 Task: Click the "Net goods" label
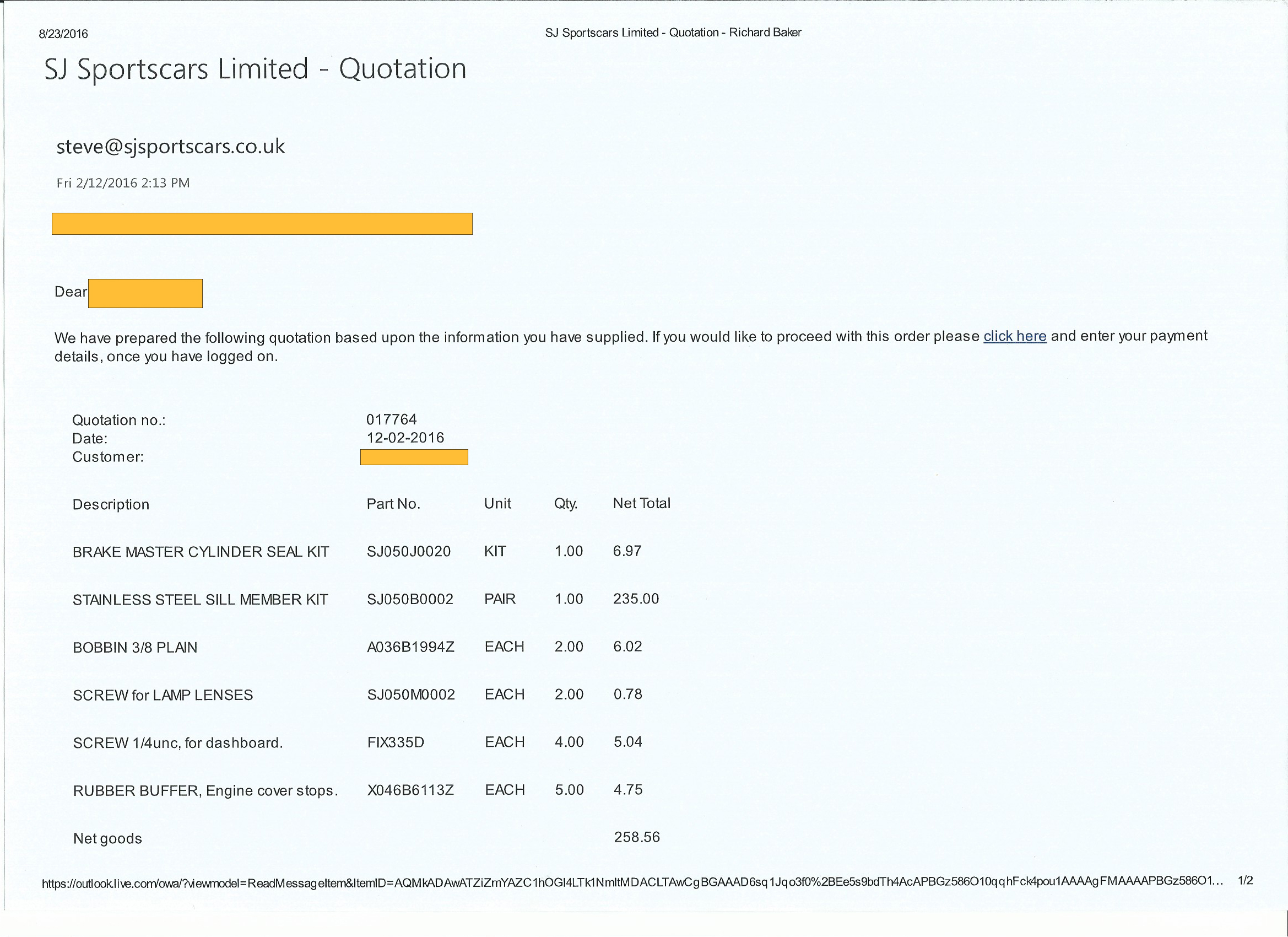(x=107, y=838)
